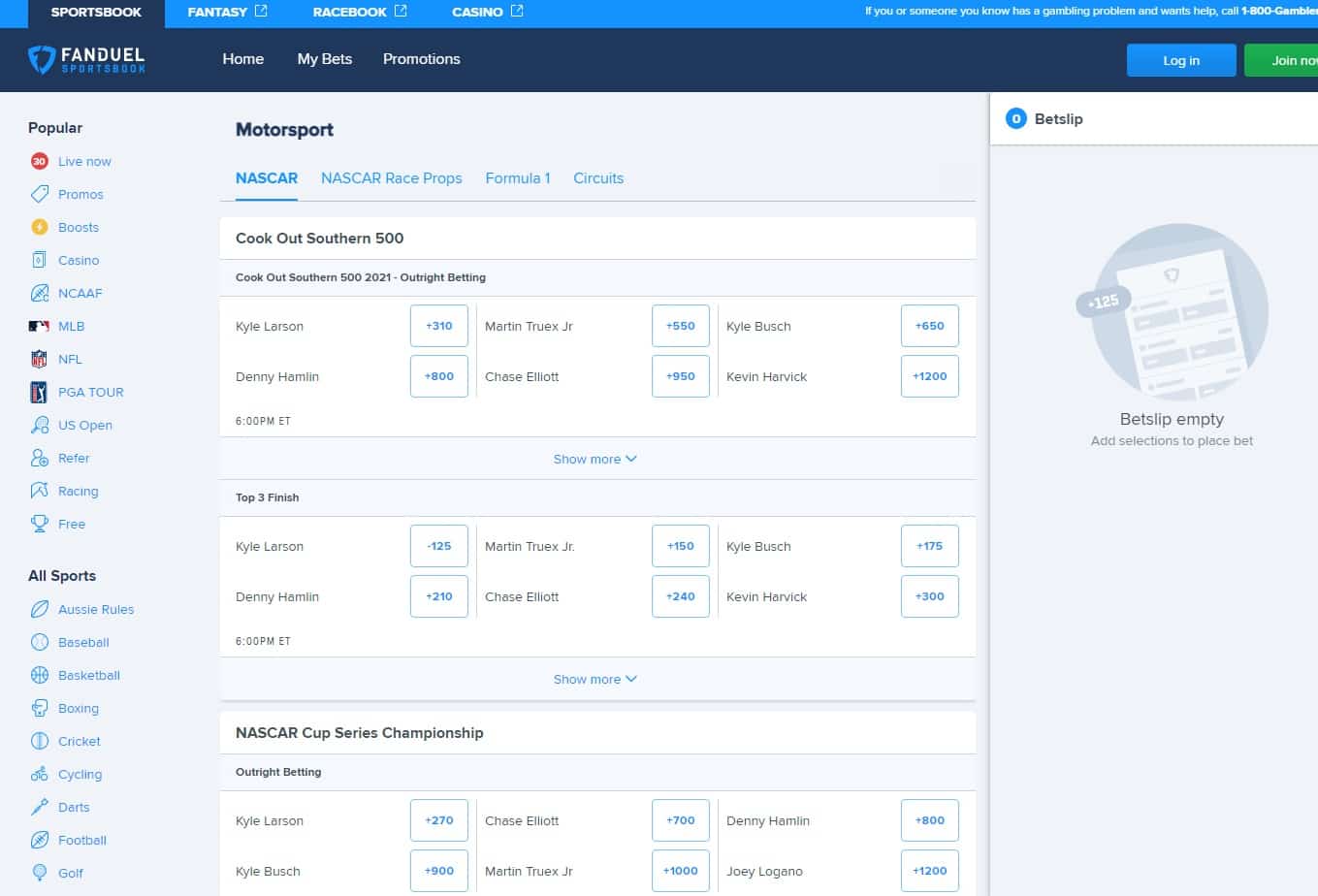1318x896 pixels.
Task: Click the Casino card icon in sidebar
Action: pyautogui.click(x=40, y=260)
